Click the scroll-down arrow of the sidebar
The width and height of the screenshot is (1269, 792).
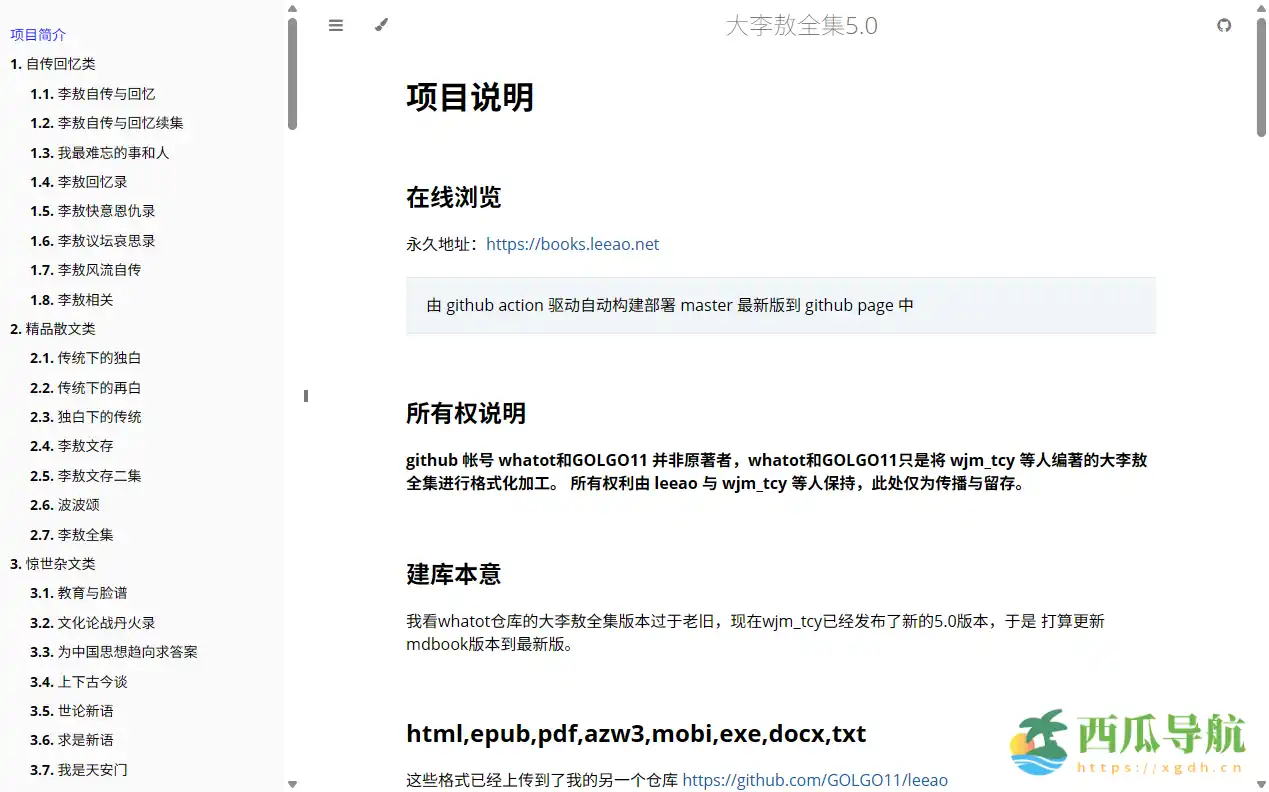(292, 783)
